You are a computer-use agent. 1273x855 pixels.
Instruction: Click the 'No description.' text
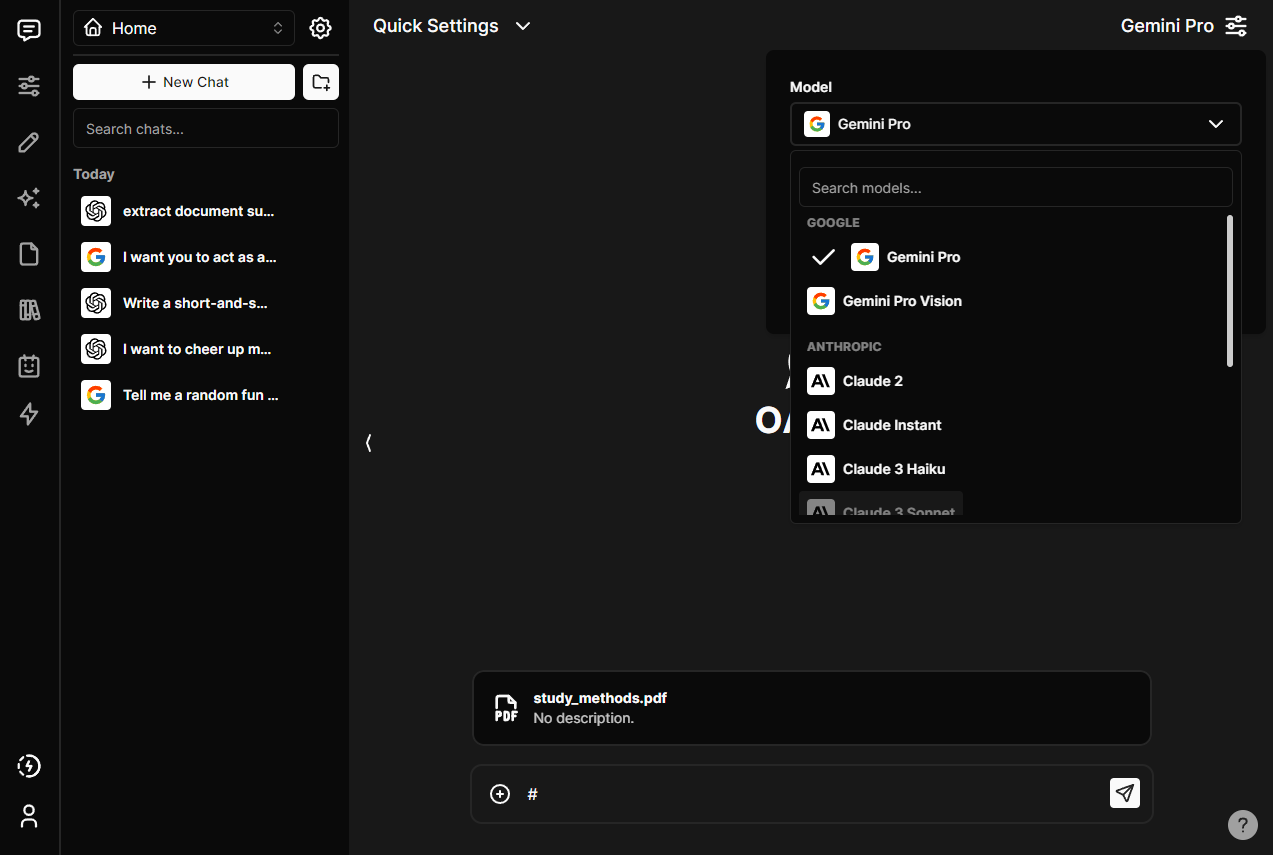pyautogui.click(x=583, y=718)
